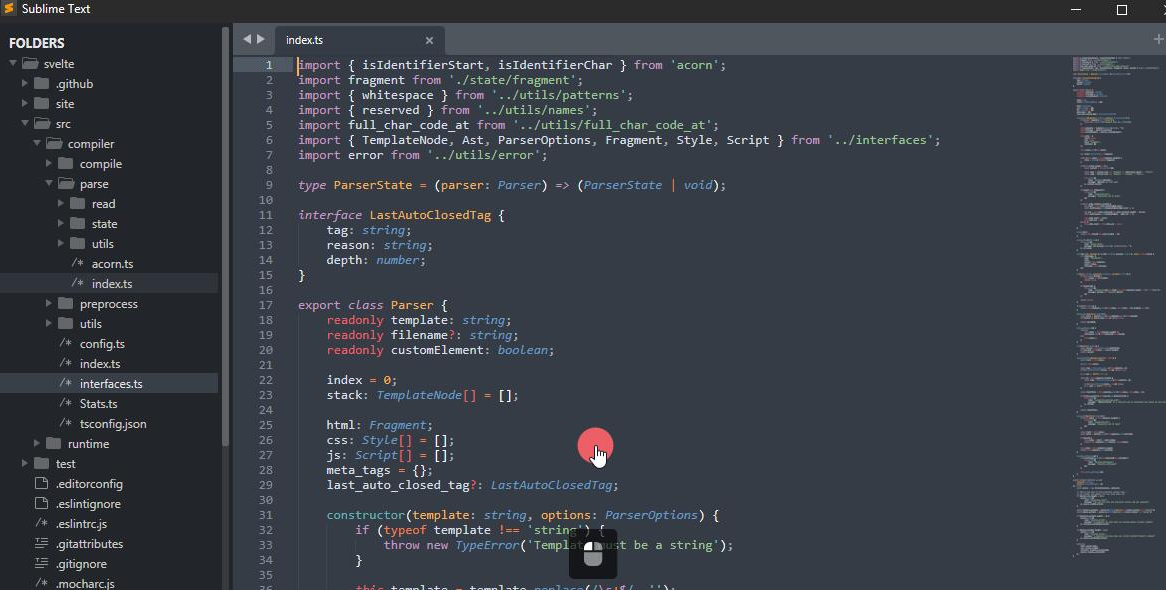
Task: Click the compiler folder icon
Action: click(x=54, y=144)
